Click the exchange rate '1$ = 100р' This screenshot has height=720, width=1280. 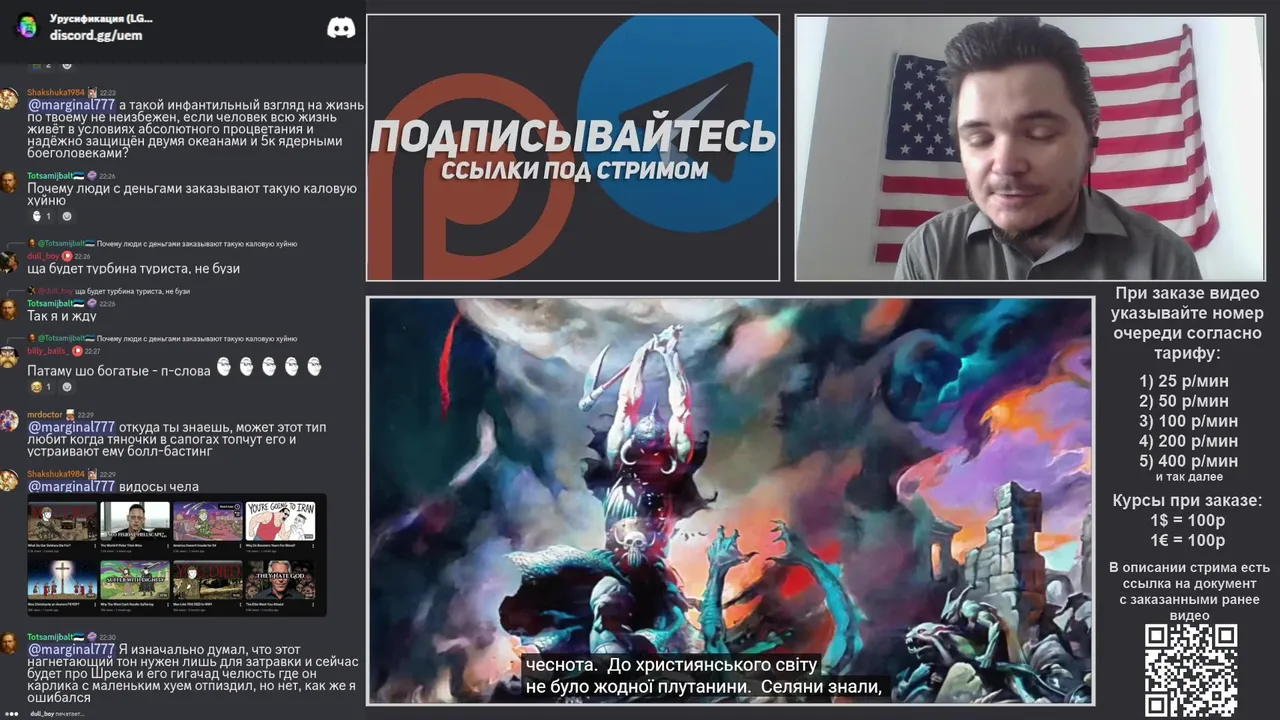[1187, 520]
